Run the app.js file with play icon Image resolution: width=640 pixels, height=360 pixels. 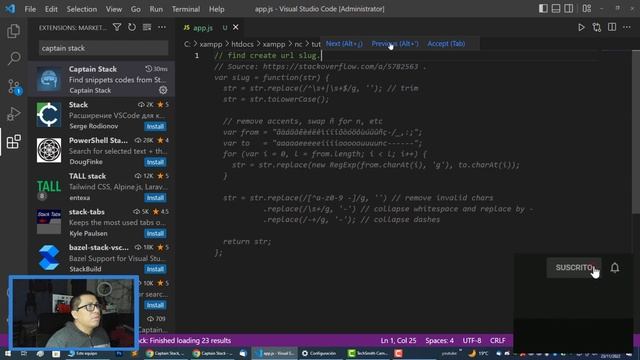tap(581, 27)
